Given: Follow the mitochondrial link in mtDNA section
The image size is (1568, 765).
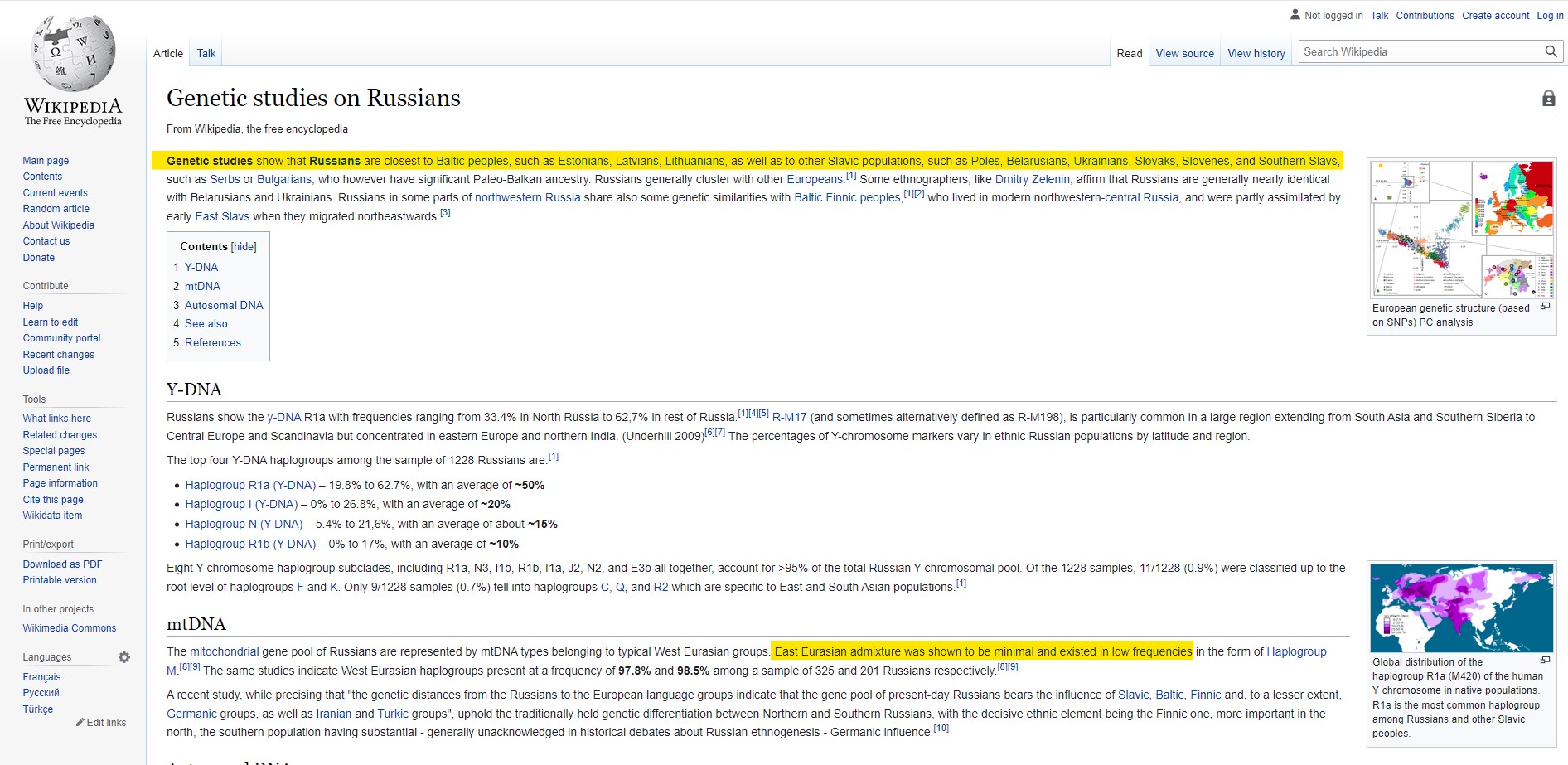Looking at the screenshot, I should tap(225, 652).
